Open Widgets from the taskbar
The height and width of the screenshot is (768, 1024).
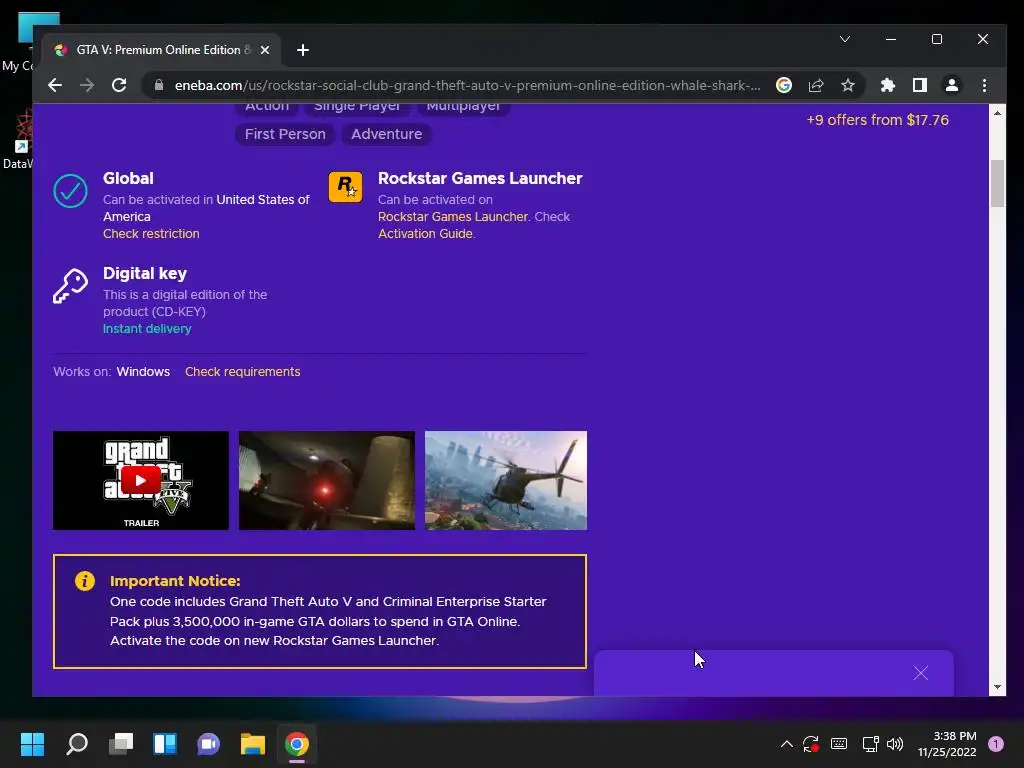165,744
